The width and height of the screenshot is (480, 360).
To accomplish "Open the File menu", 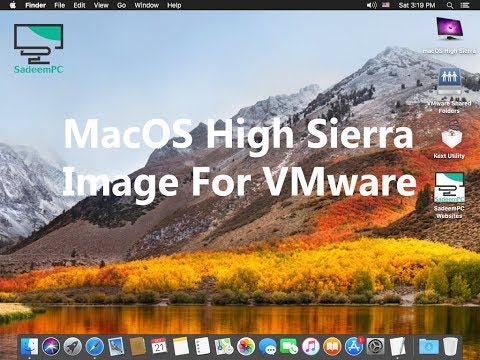I will click(x=60, y=5).
